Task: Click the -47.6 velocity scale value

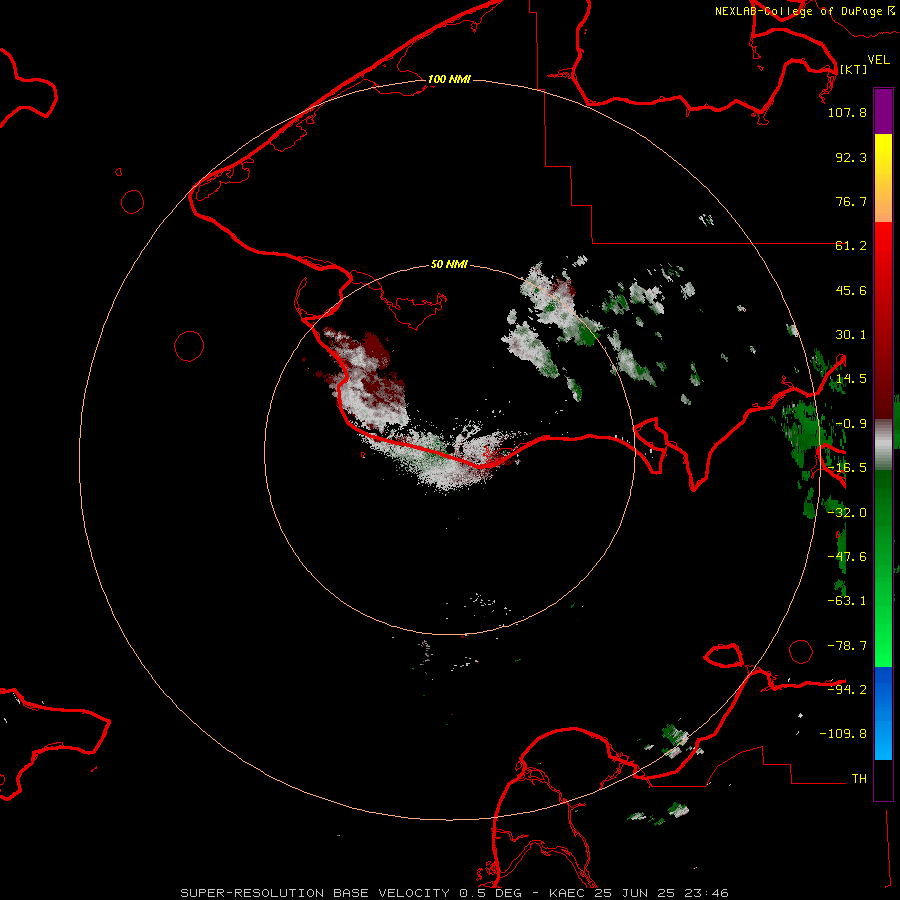Action: coord(847,557)
